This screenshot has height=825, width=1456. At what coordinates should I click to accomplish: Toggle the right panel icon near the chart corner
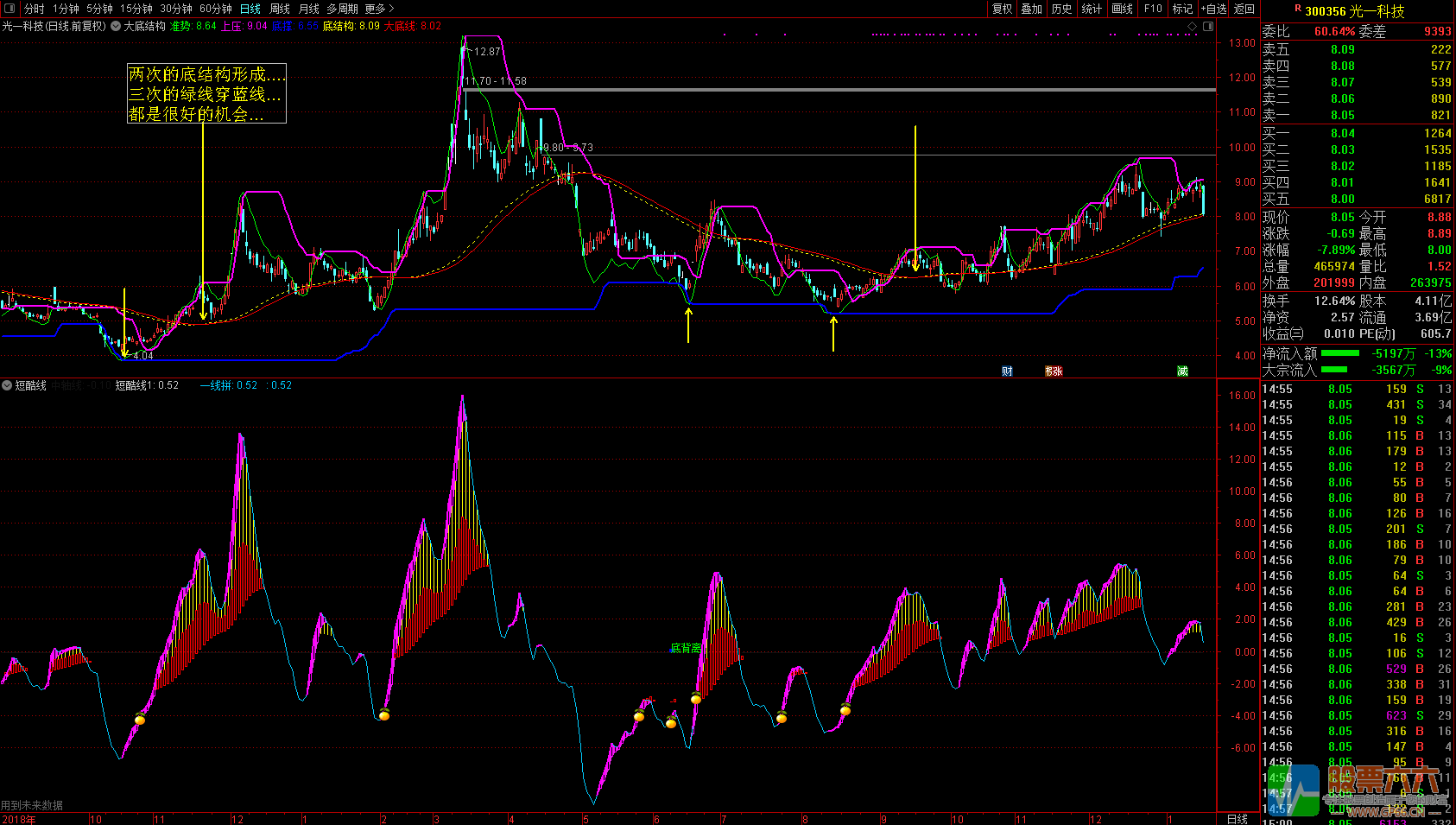[x=1208, y=27]
